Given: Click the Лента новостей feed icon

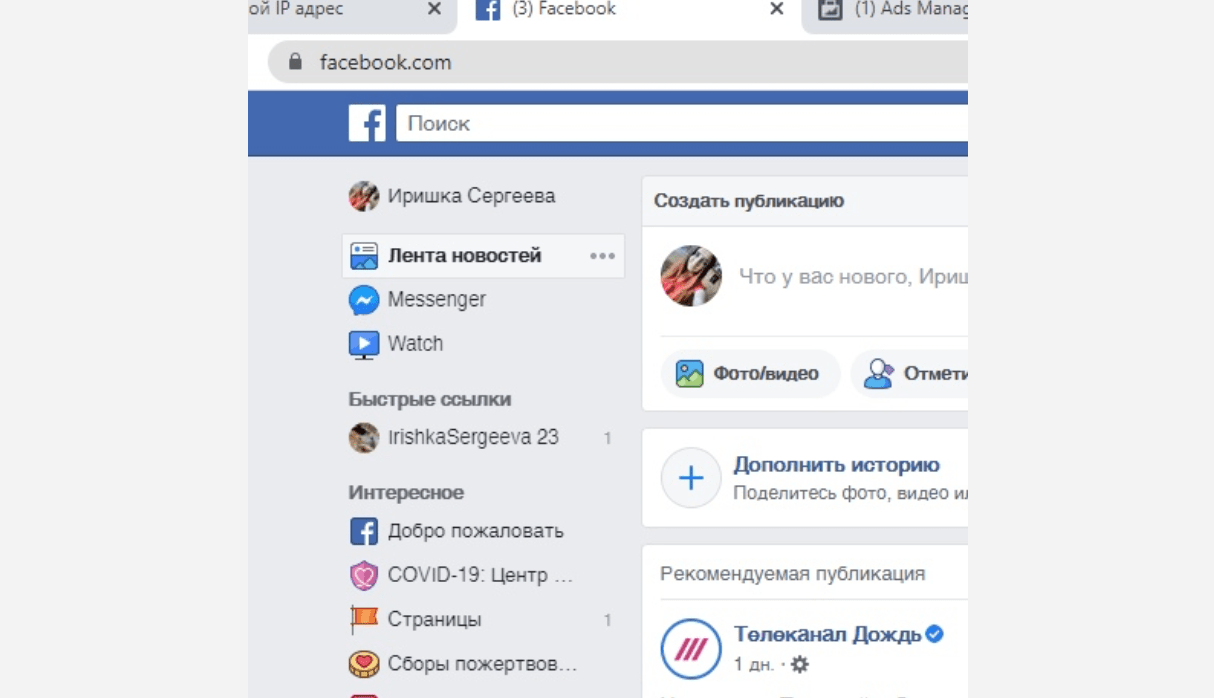Looking at the screenshot, I should click(x=364, y=256).
